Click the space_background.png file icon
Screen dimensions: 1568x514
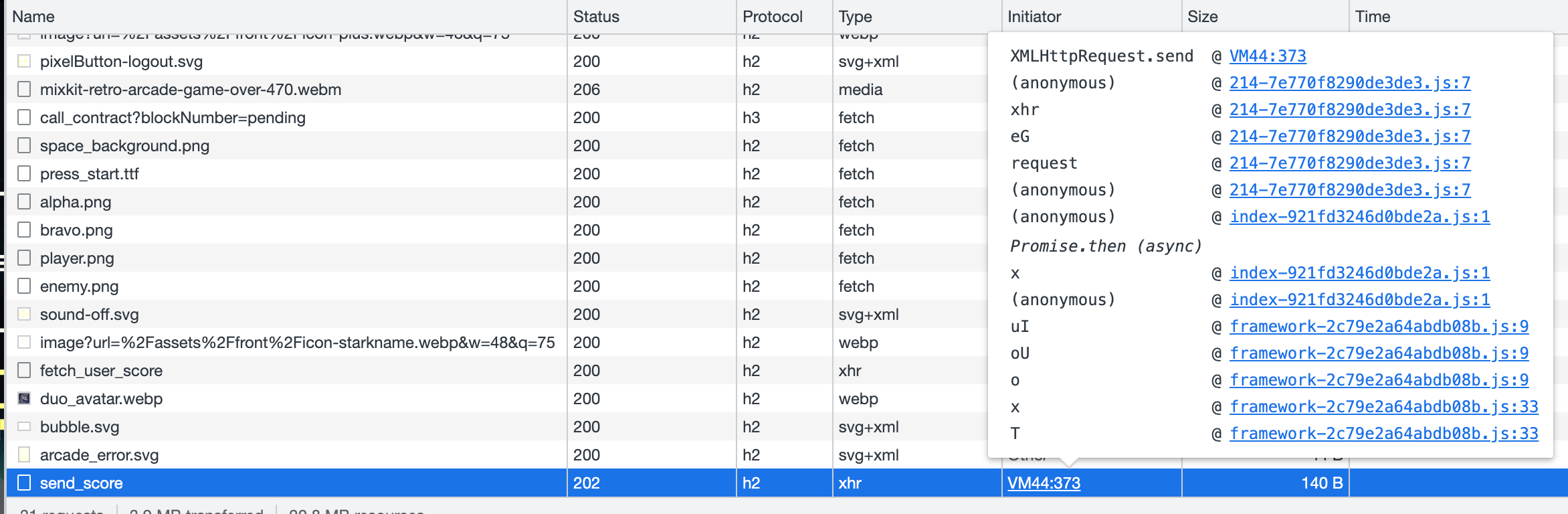tap(24, 146)
